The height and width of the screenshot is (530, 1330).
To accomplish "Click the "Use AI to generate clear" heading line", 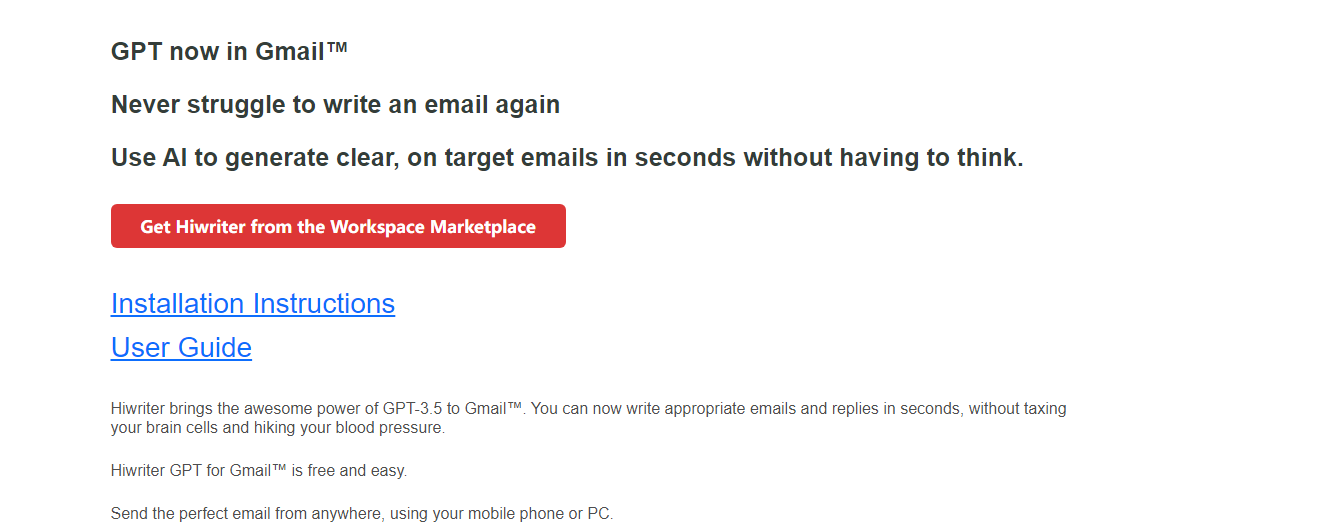I will [x=567, y=158].
